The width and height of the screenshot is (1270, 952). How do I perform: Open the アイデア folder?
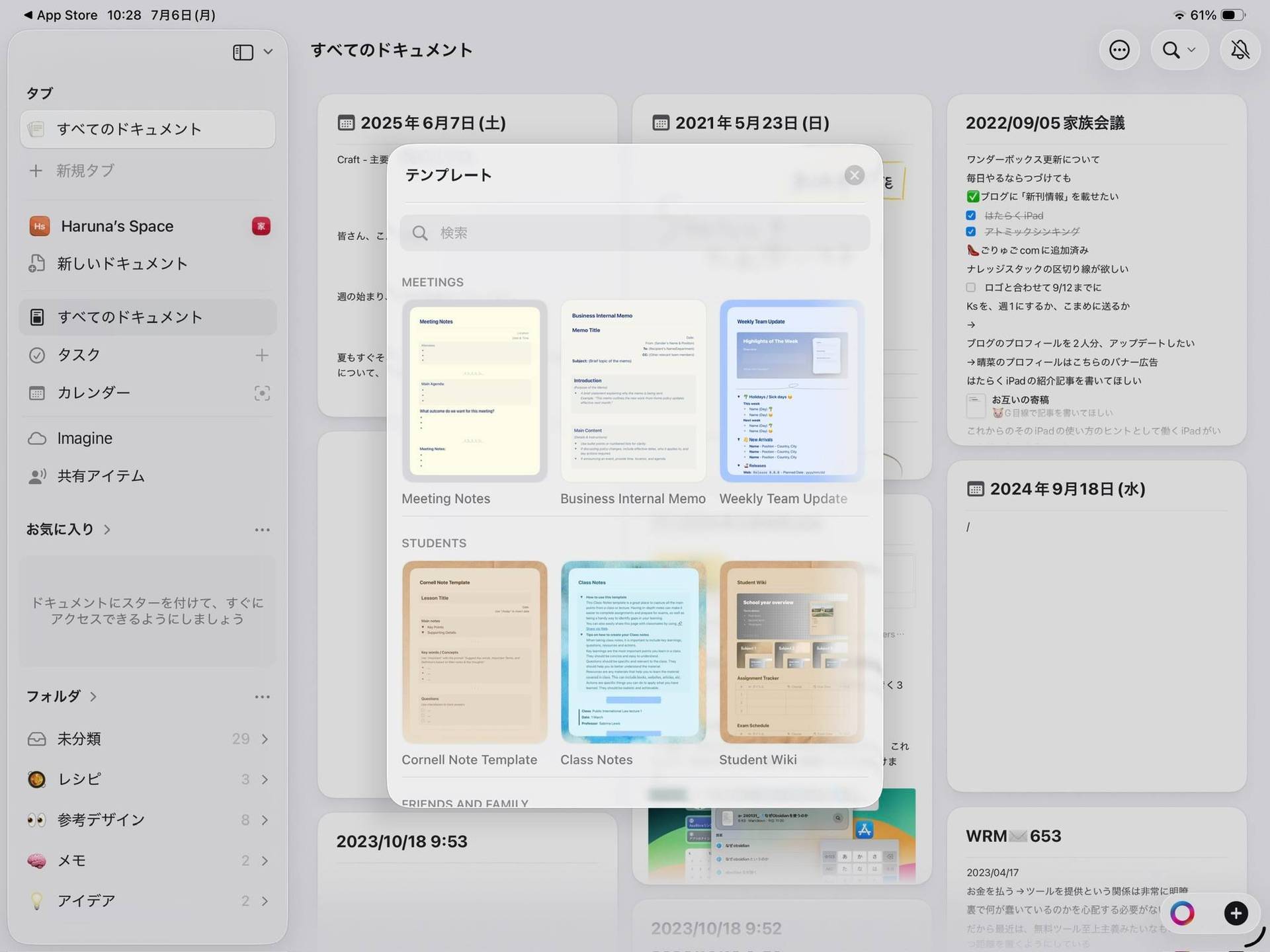pyautogui.click(x=148, y=901)
